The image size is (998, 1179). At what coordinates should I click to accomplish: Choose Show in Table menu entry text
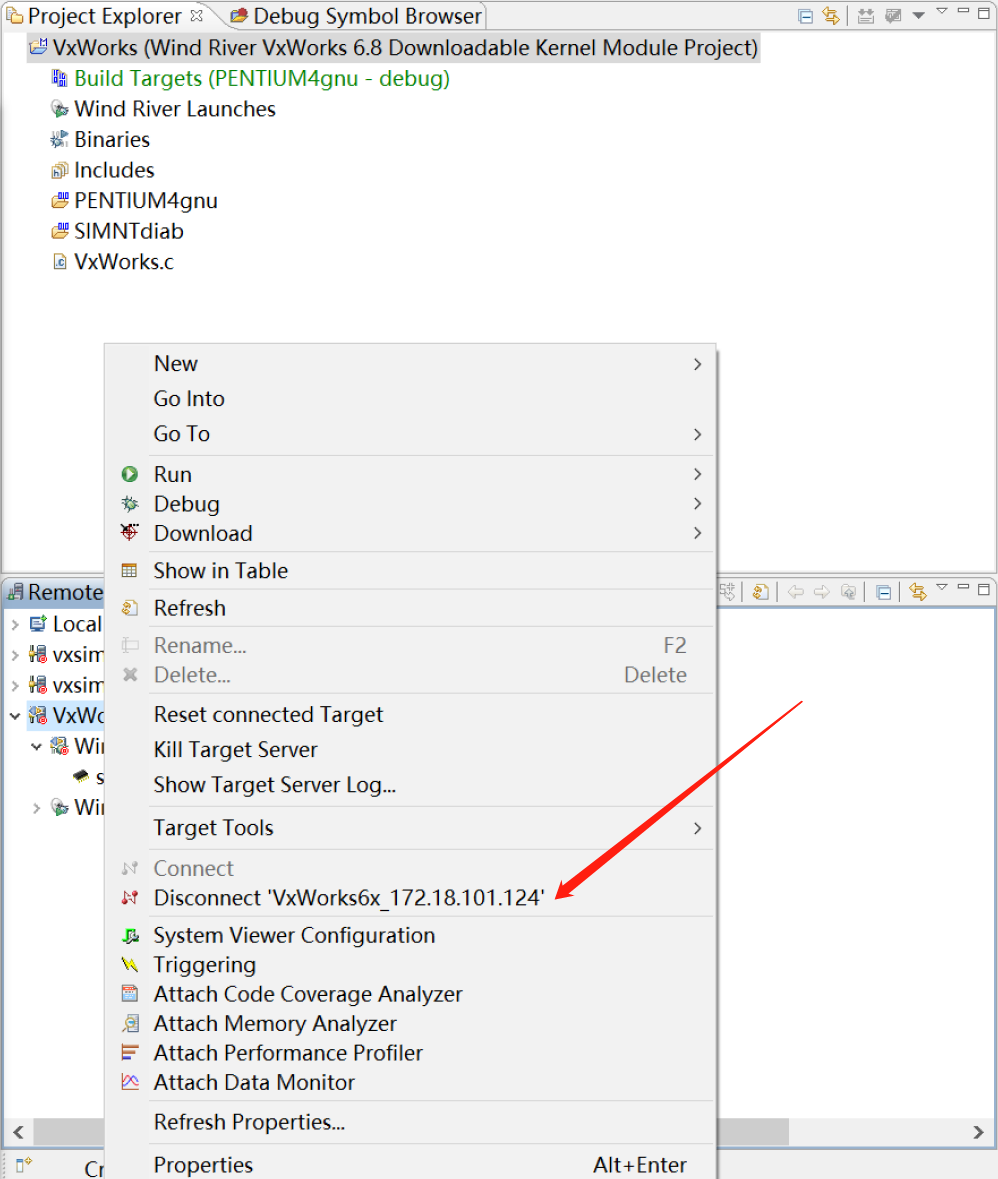pos(220,571)
